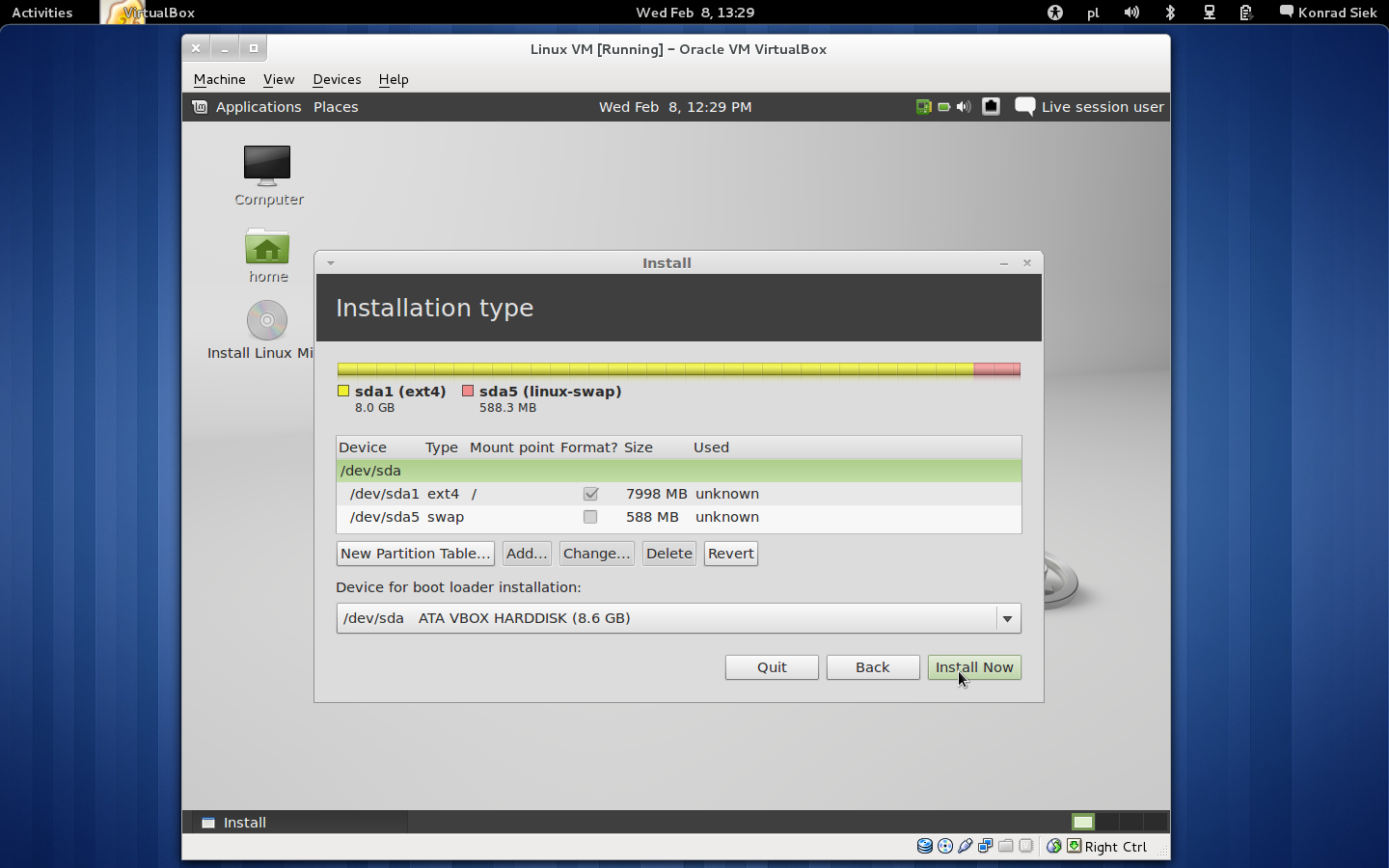Viewport: 1389px width, 868px height.
Task: Click the pink sda5 (linux-swap) legend swatch
Action: tap(468, 391)
